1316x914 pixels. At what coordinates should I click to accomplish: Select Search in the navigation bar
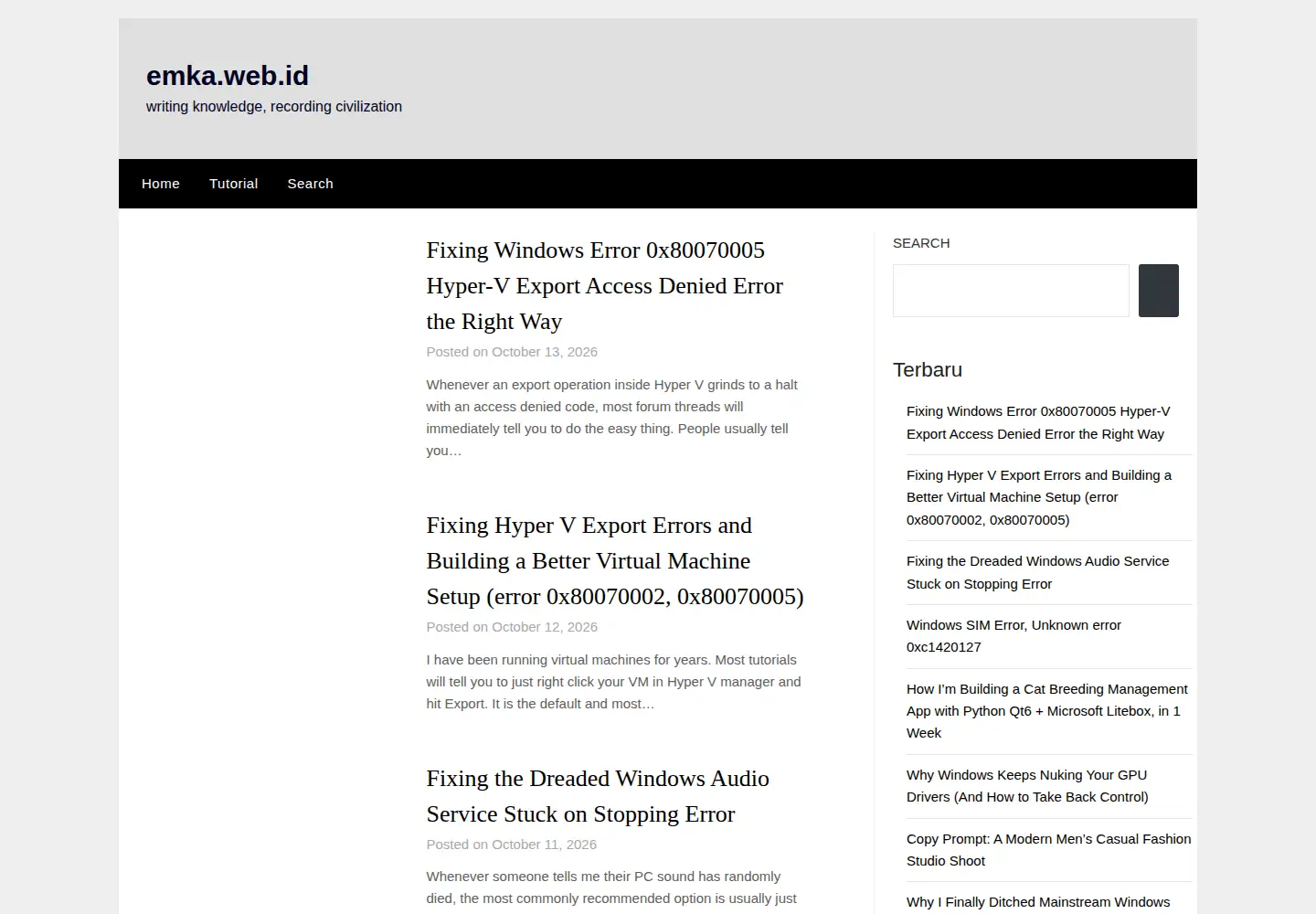[311, 184]
